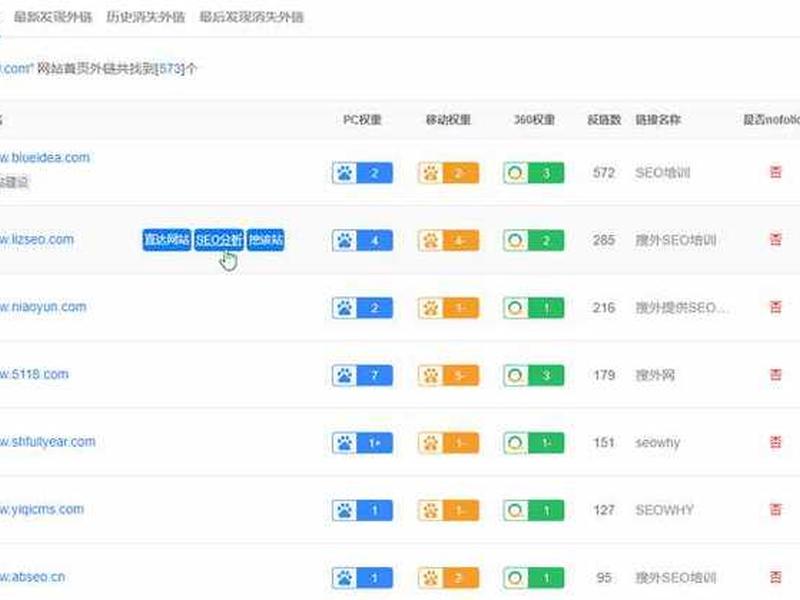Viewport: 800px width, 600px height.
Task: Click the total count 573 in summary
Action: point(170,68)
